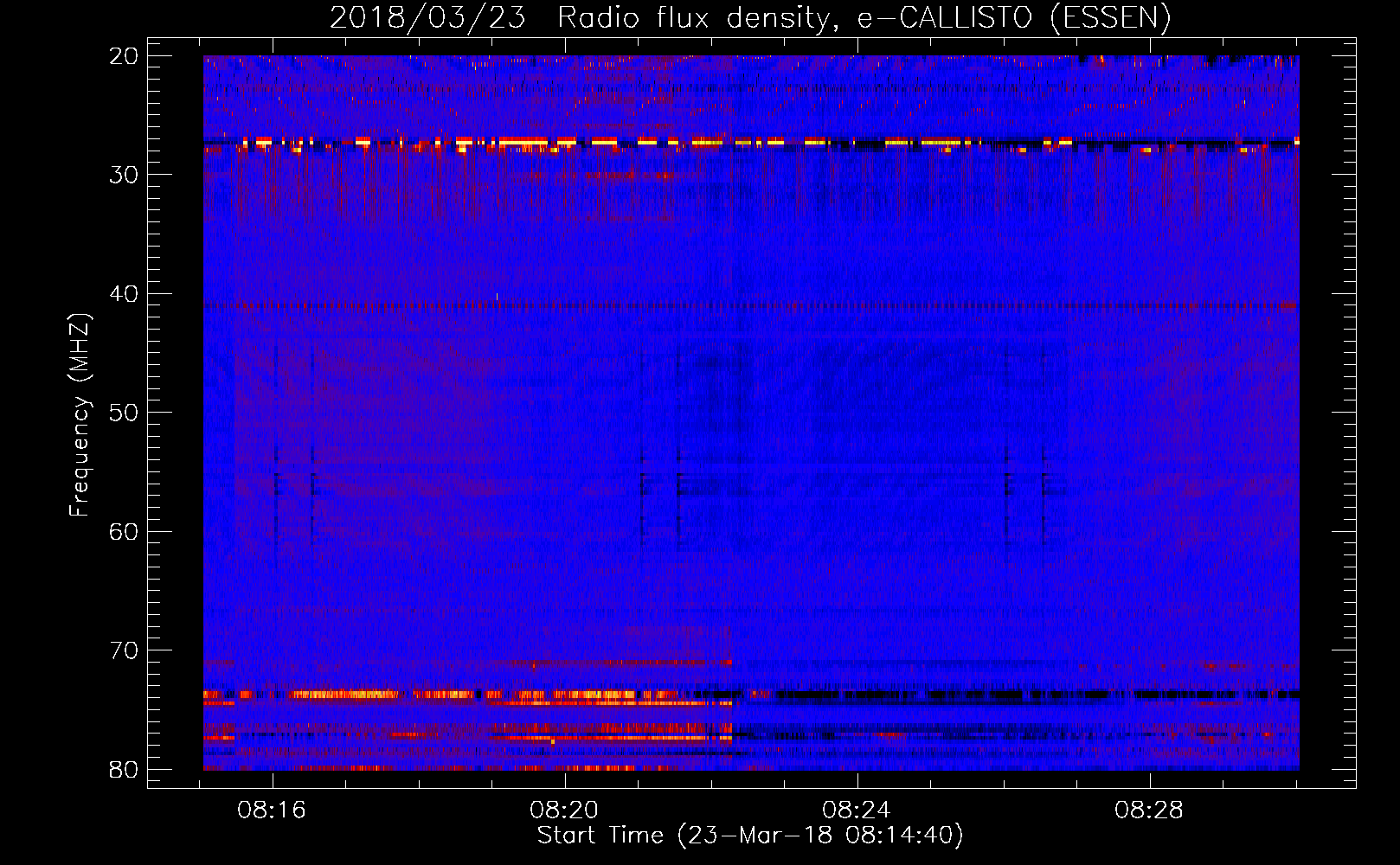Click the time axis label "08:24"
This screenshot has width=1400, height=865.
pos(857,811)
